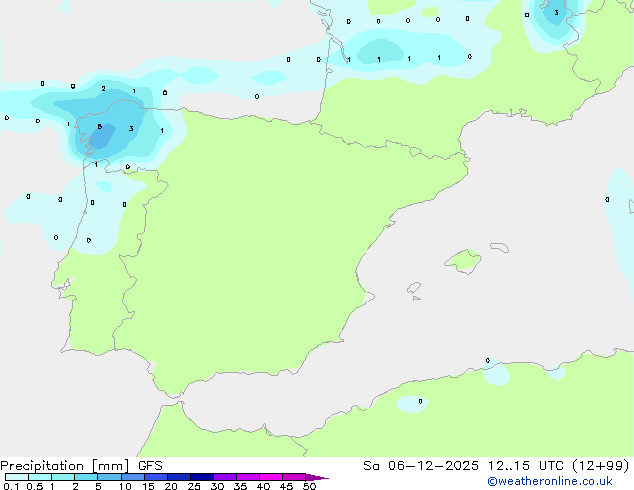Select the legend swatch between 1 and 2
Viewport: 634px width, 490px height.
[63, 477]
